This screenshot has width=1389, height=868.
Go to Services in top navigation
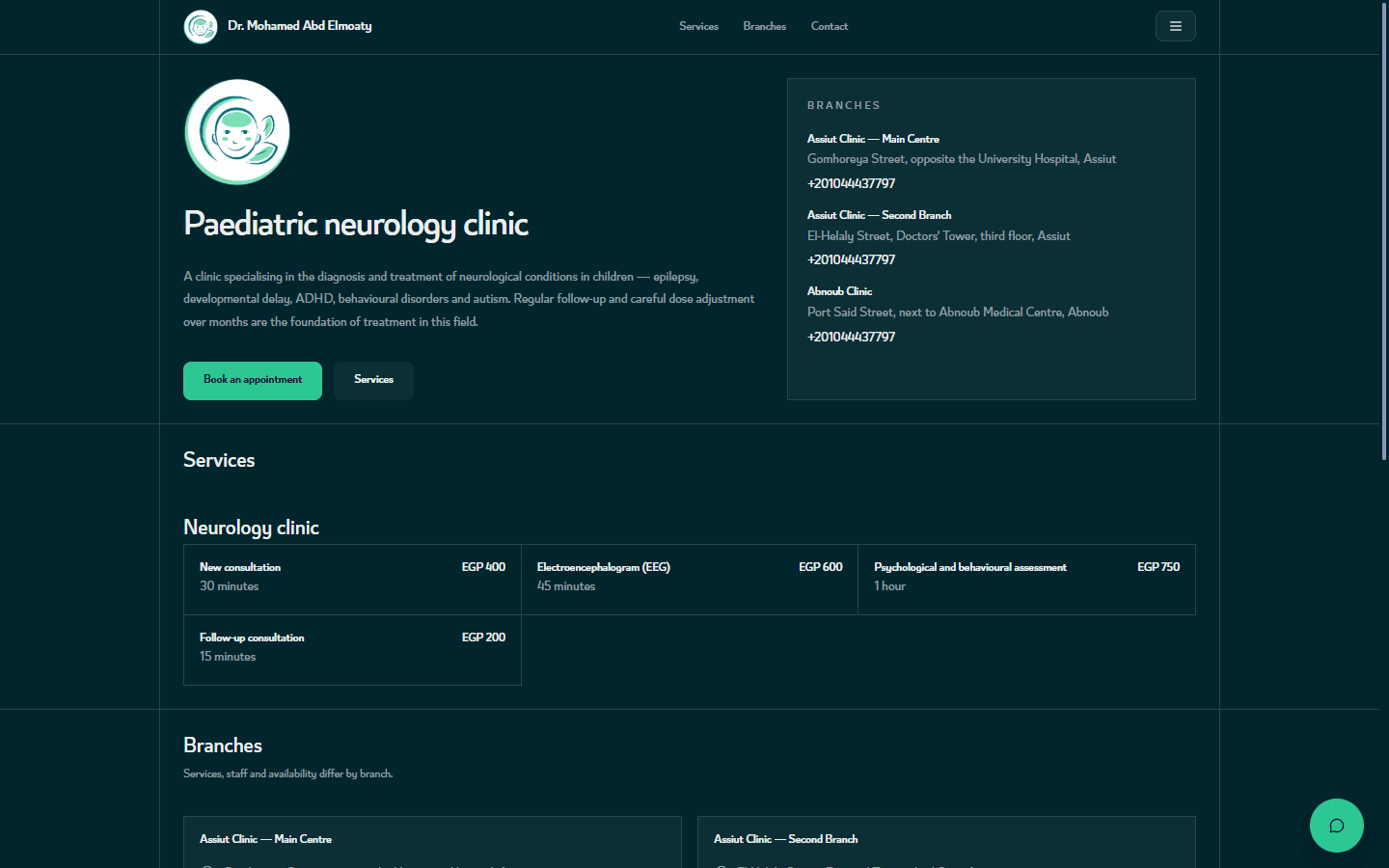pyautogui.click(x=698, y=26)
